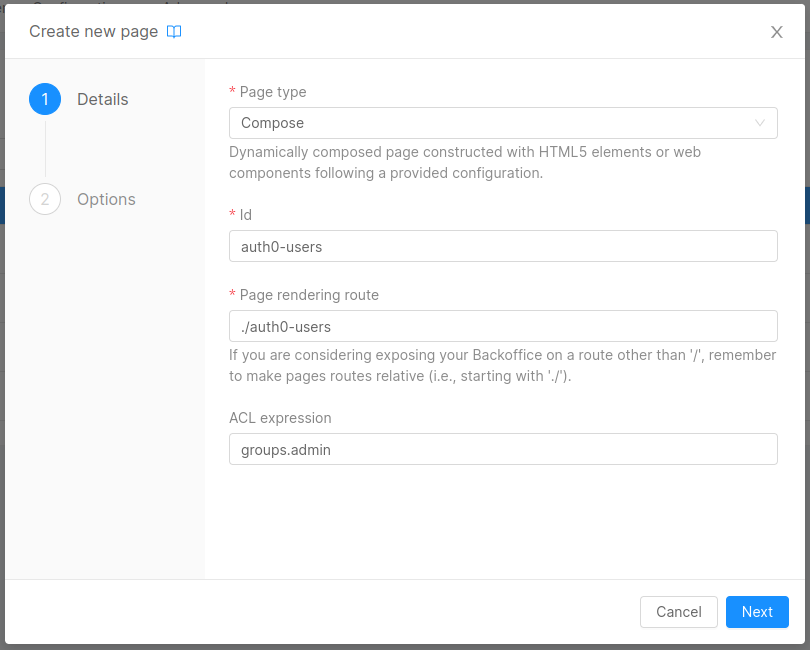Click the Page rendering route field

tap(503, 326)
